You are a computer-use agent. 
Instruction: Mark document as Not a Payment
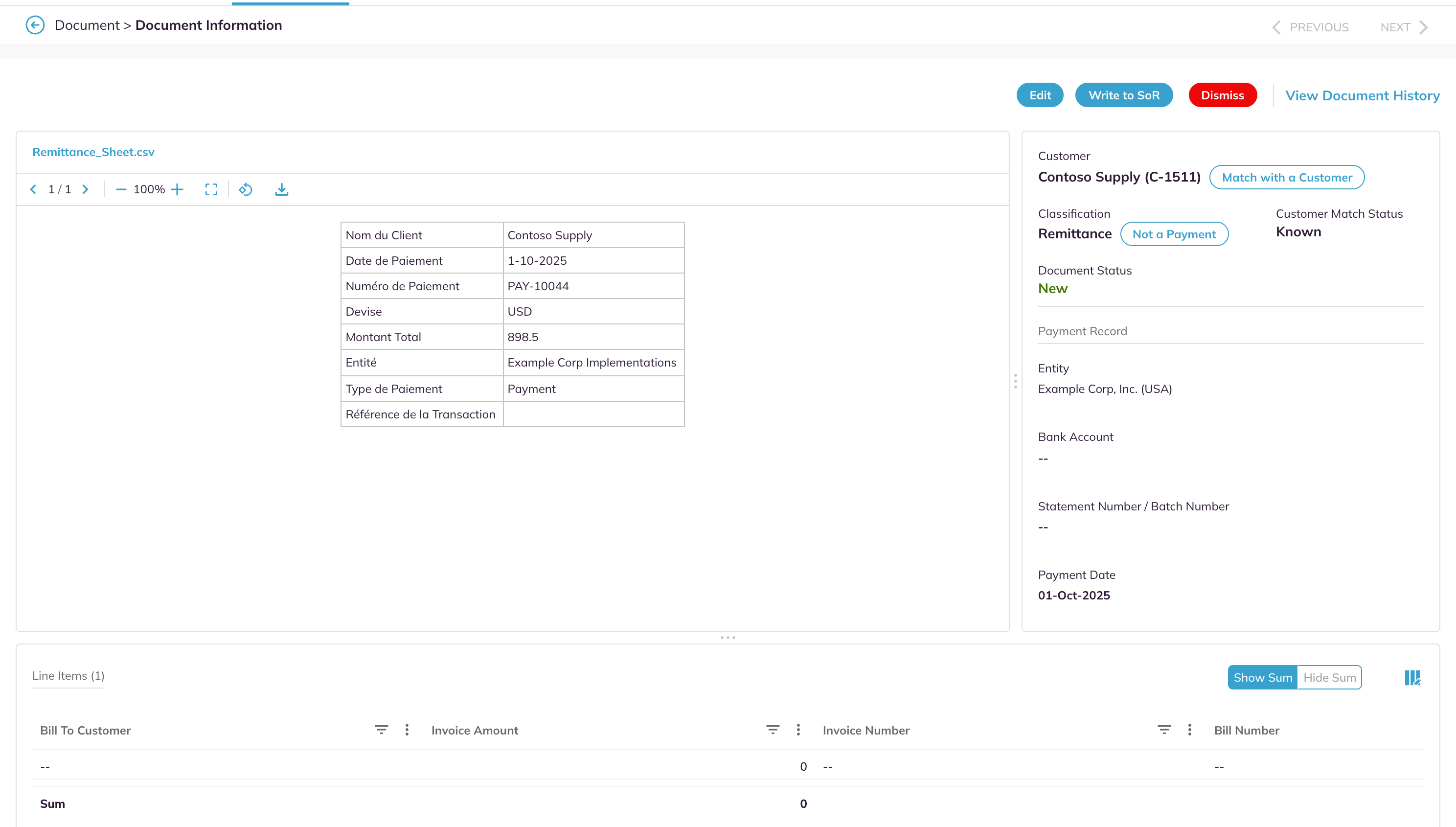[1174, 234]
